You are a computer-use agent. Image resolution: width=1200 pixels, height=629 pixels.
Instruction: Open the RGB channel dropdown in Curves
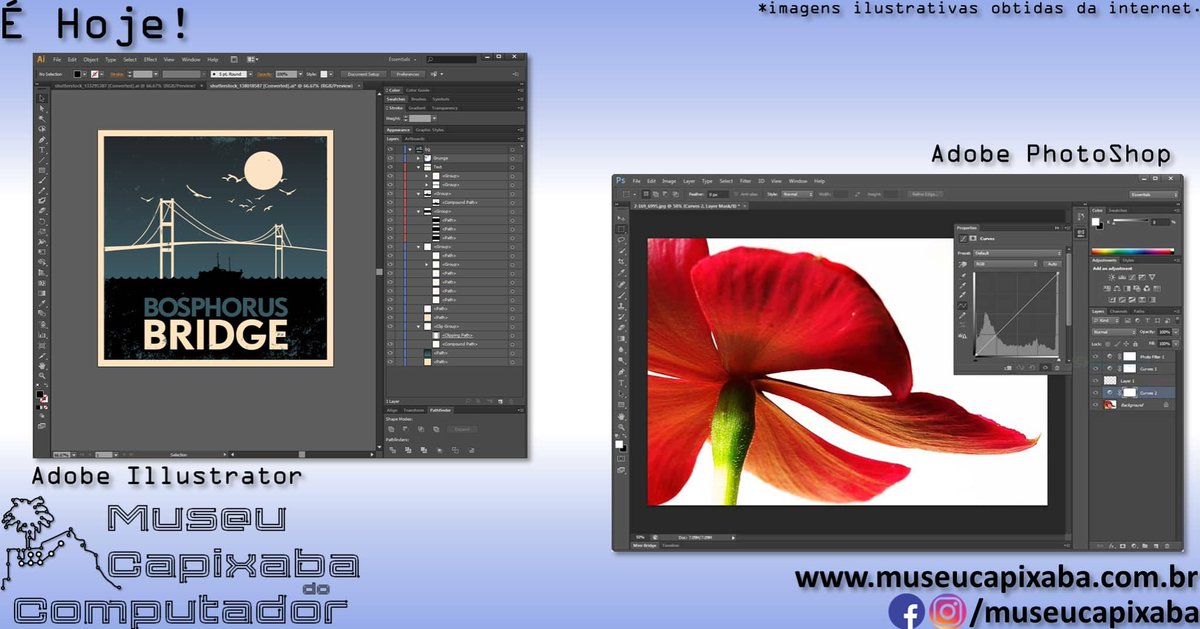[1006, 264]
